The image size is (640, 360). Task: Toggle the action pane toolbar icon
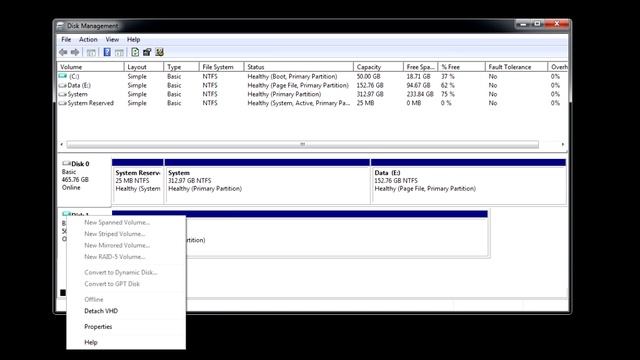[119, 52]
